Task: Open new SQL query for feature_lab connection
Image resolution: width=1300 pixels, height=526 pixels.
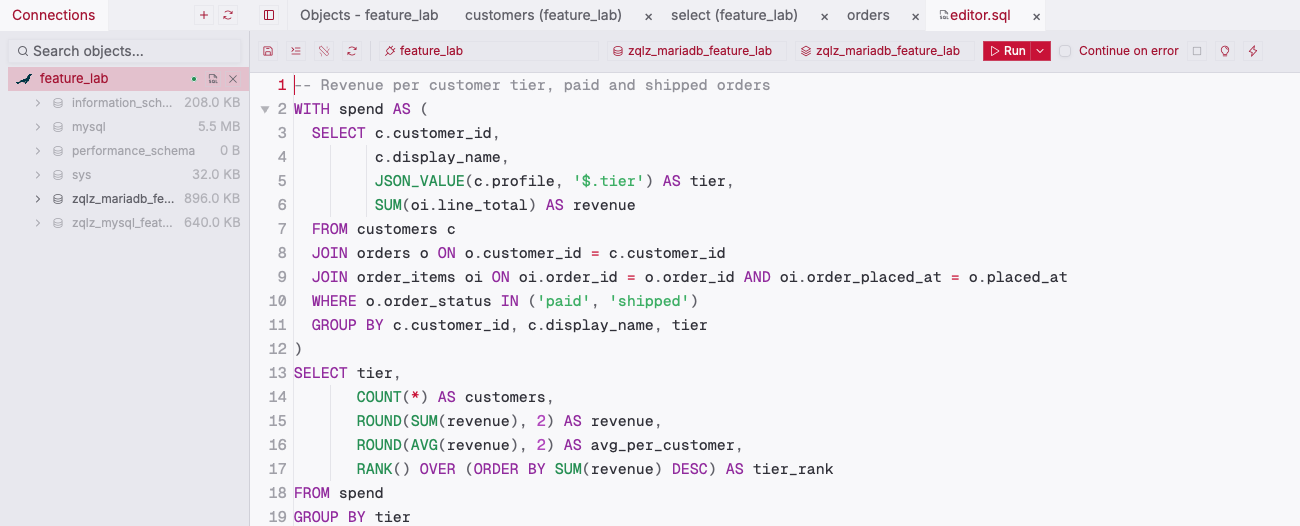Action: click(x=213, y=79)
